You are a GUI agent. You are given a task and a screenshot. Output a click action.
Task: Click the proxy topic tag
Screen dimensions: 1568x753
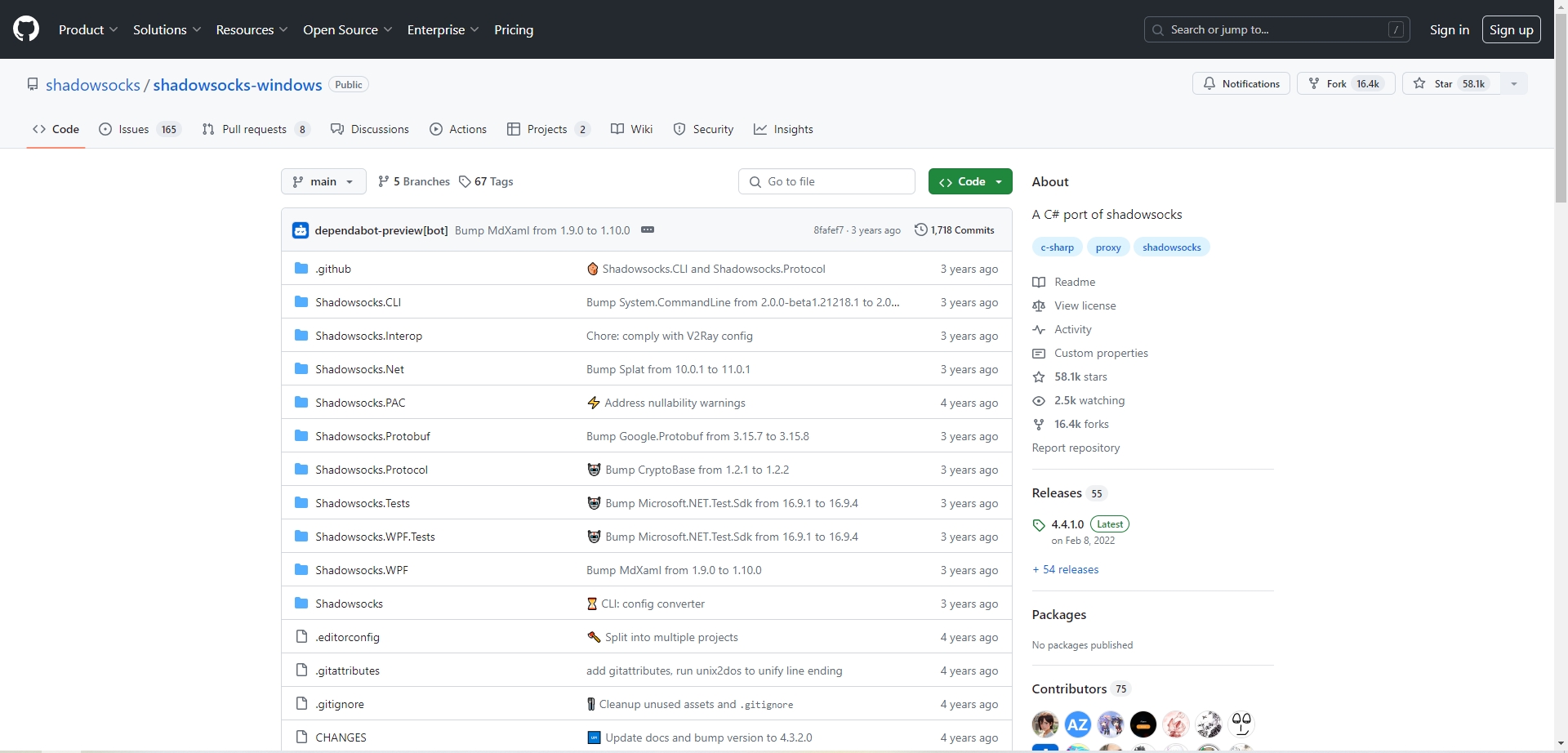pos(1108,247)
